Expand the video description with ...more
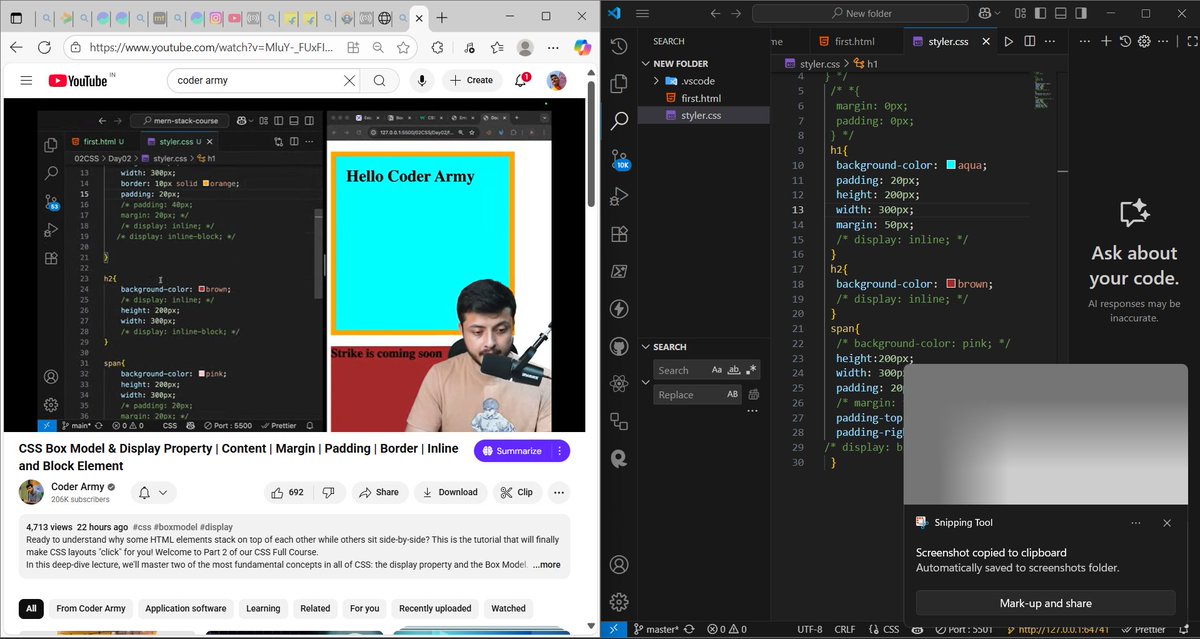 click(546, 565)
